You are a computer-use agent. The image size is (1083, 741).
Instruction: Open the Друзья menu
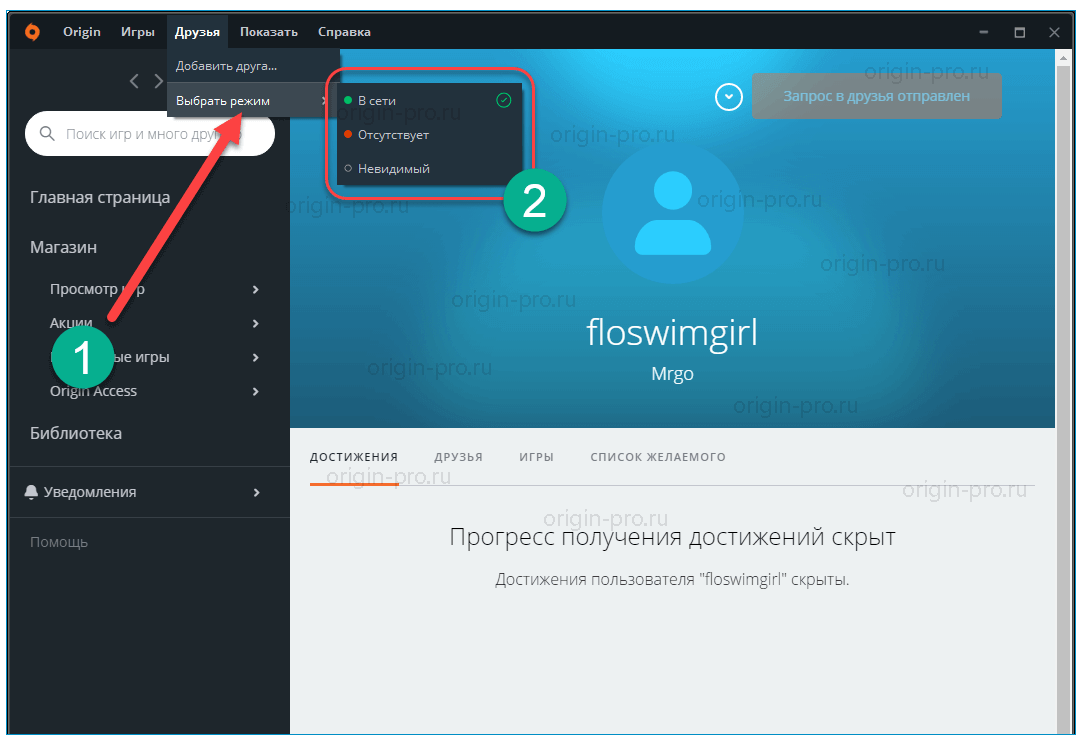click(x=197, y=32)
